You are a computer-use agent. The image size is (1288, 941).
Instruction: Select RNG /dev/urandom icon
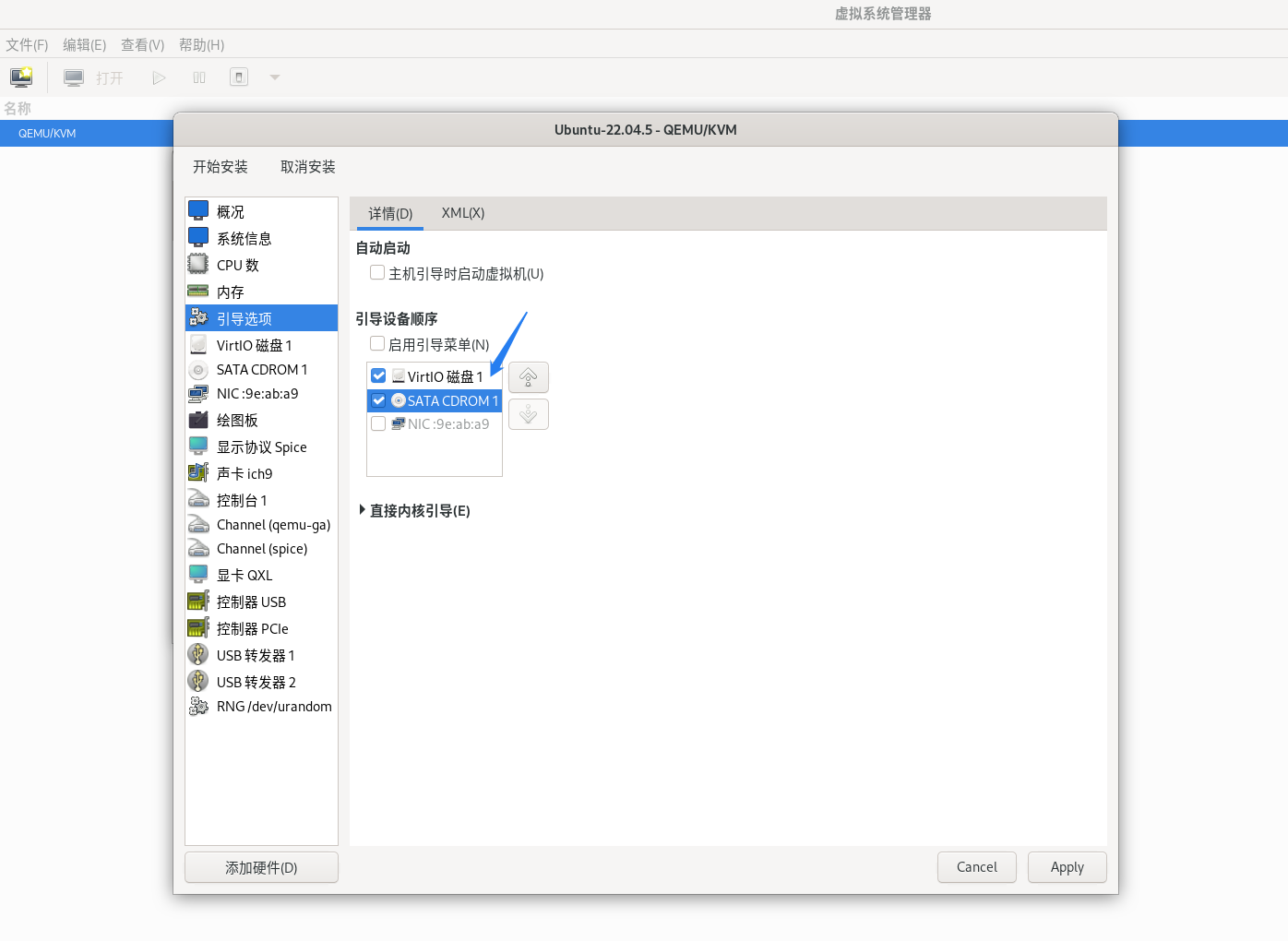(198, 707)
